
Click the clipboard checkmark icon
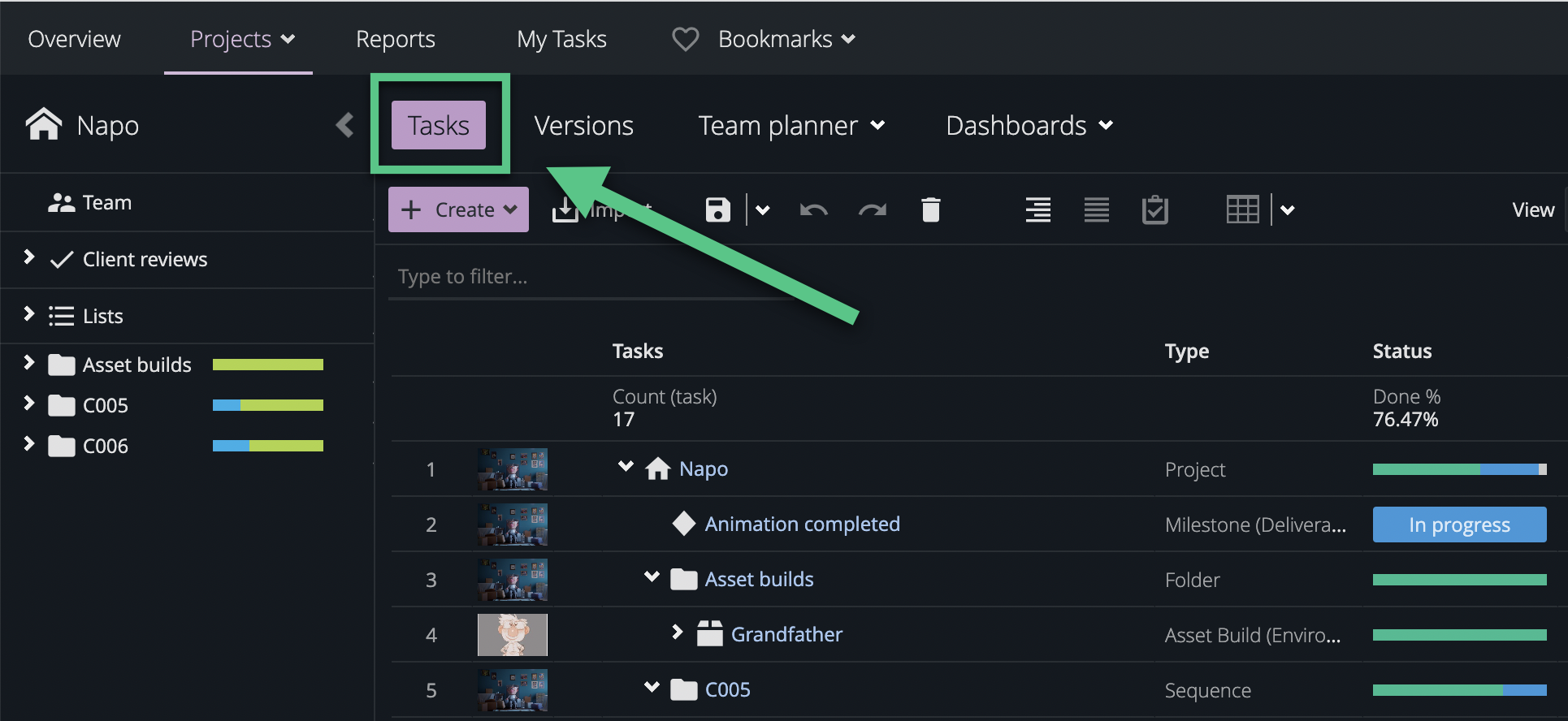point(1154,209)
